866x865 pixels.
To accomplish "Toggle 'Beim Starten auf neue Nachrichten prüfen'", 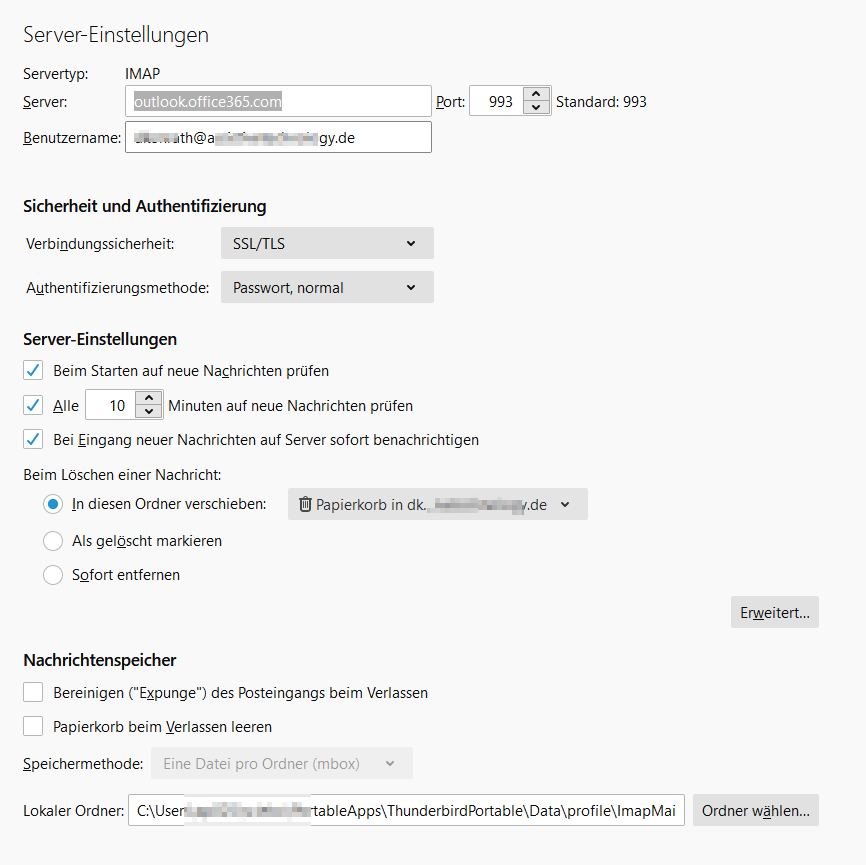I will click(33, 371).
